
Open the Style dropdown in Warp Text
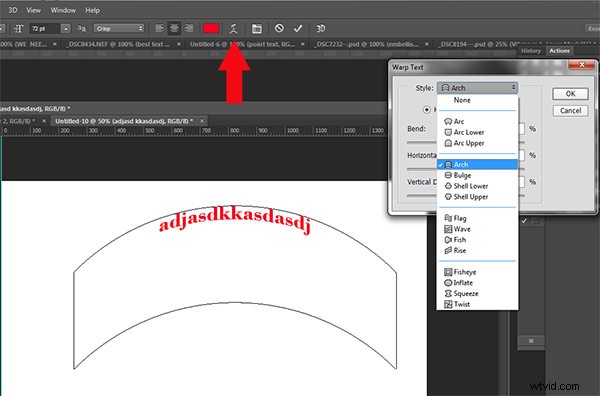pos(477,88)
